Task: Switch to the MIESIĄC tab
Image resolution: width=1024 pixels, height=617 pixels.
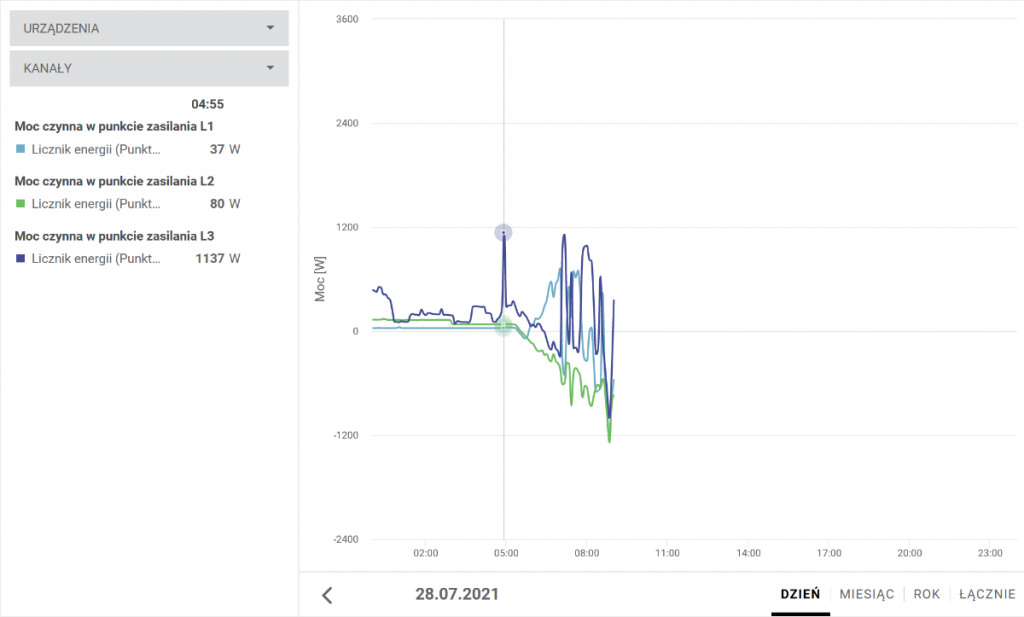Action: 866,594
